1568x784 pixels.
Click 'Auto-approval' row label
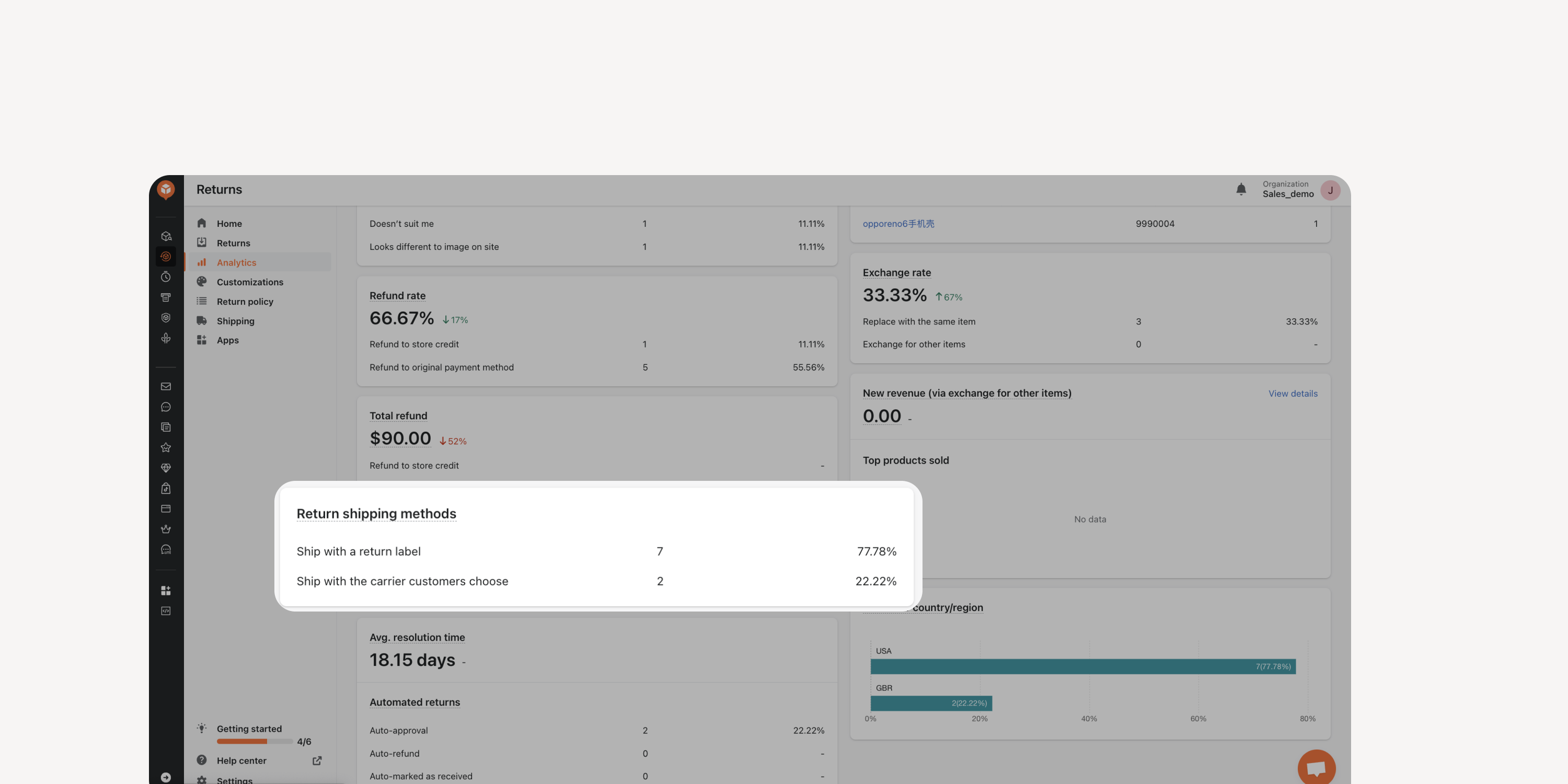tap(398, 731)
